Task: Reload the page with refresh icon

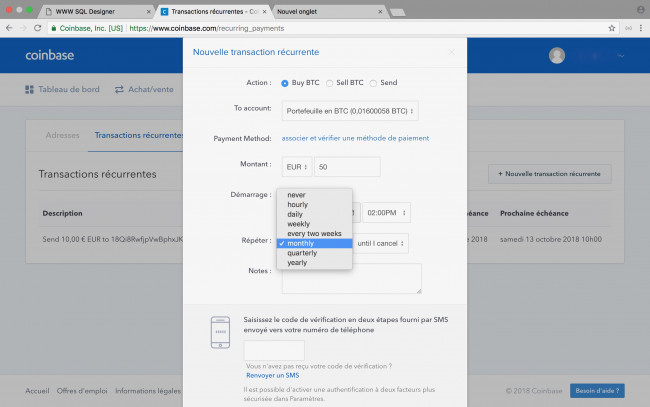Action: pos(37,28)
